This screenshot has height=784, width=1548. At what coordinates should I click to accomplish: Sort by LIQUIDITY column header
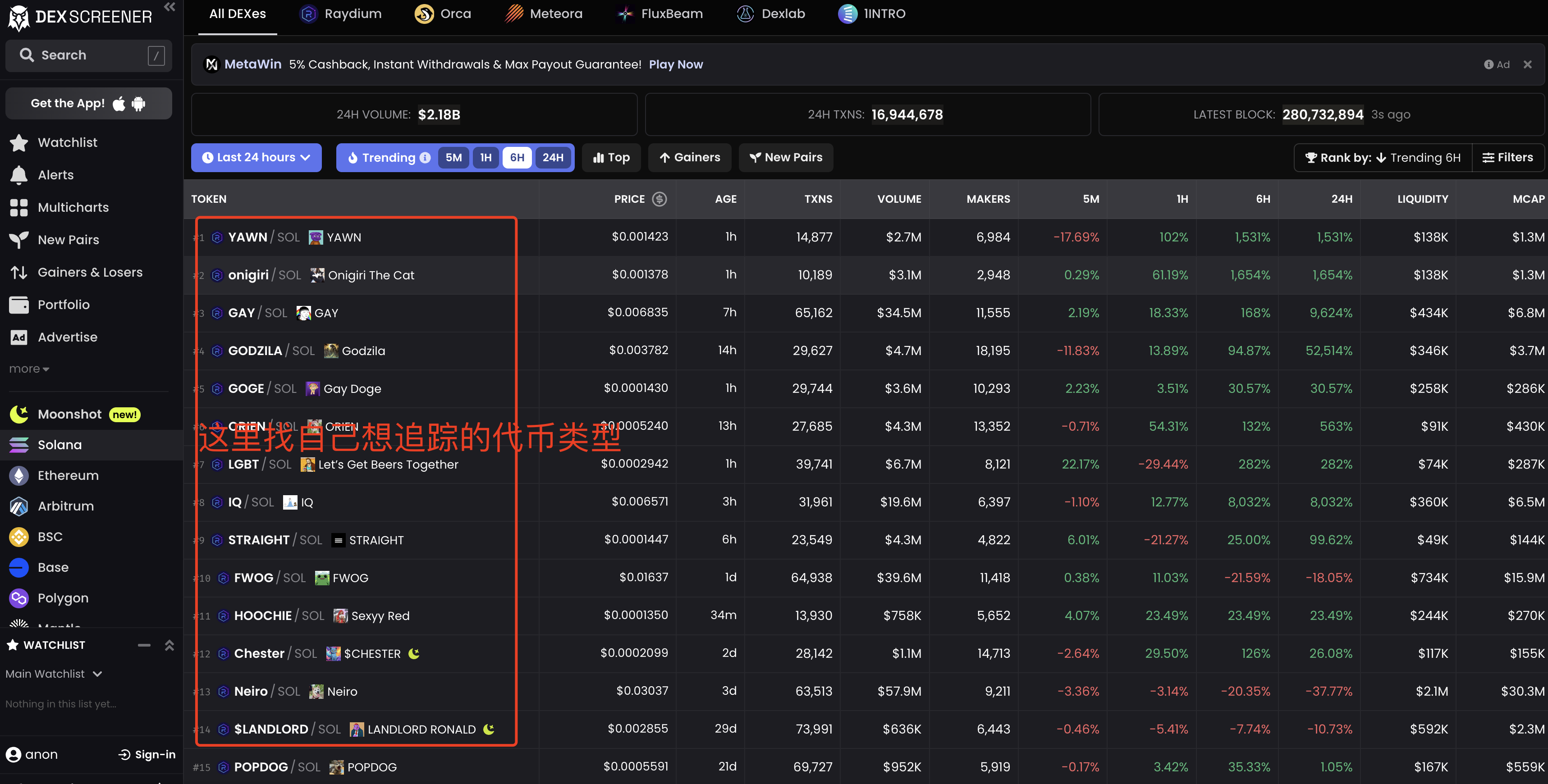pos(1422,199)
